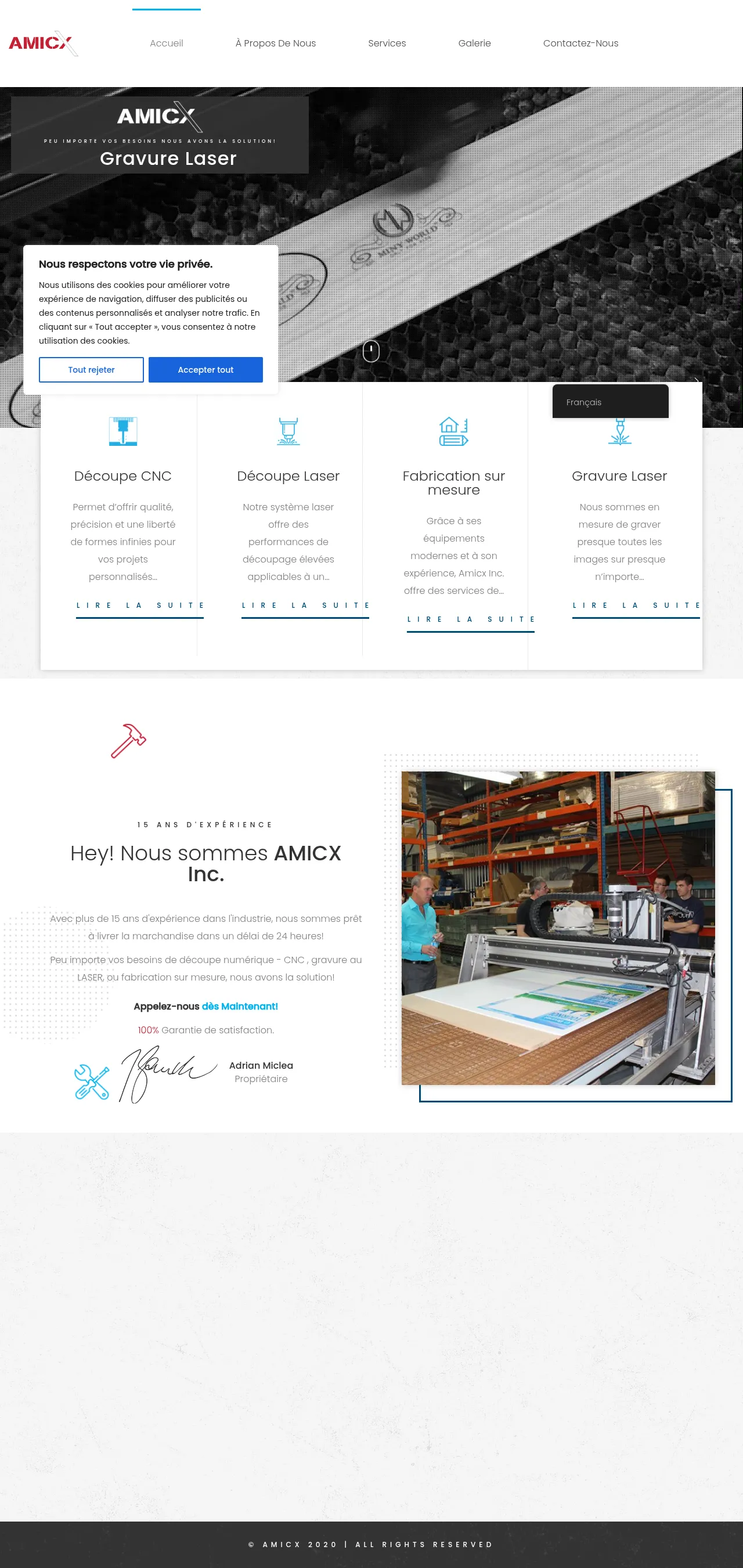
Task: Open the Services menu item
Action: 387,43
